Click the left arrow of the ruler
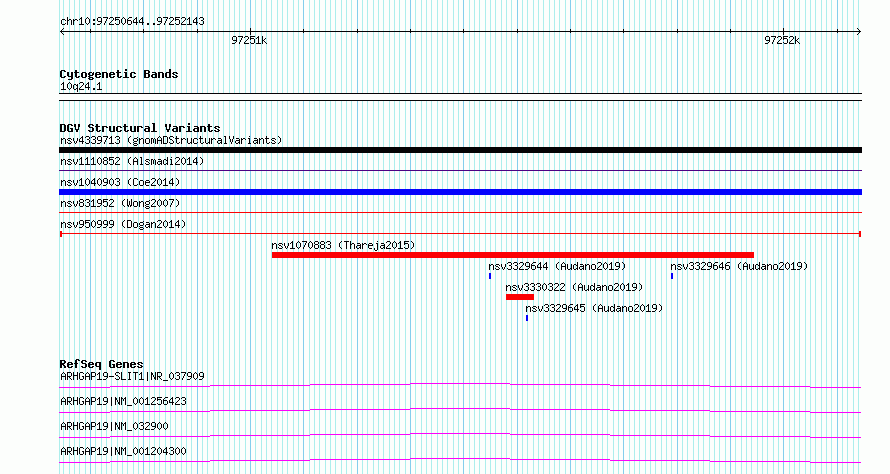890x474 pixels. (62, 32)
